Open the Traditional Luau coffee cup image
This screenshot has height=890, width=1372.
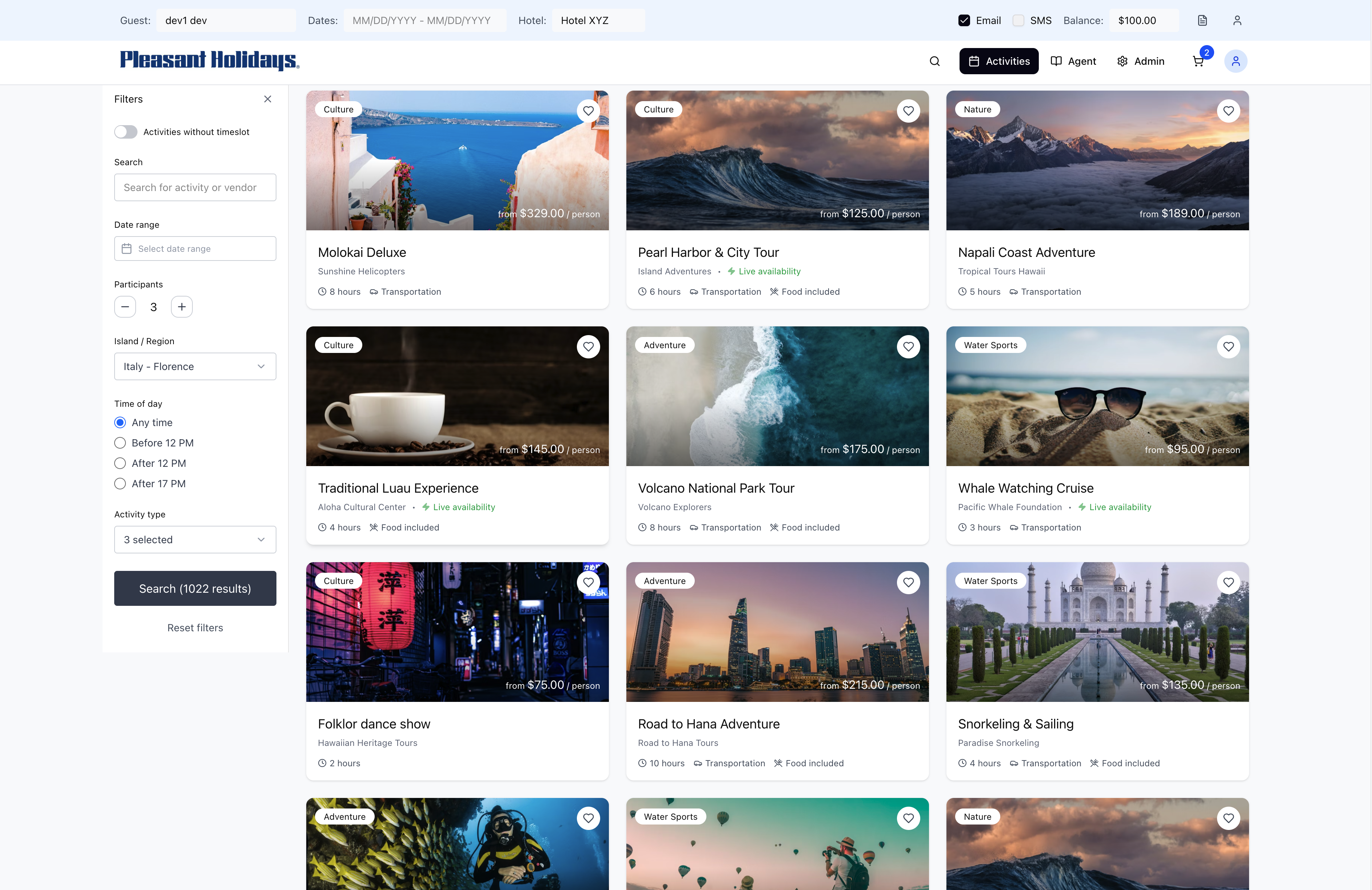[457, 396]
